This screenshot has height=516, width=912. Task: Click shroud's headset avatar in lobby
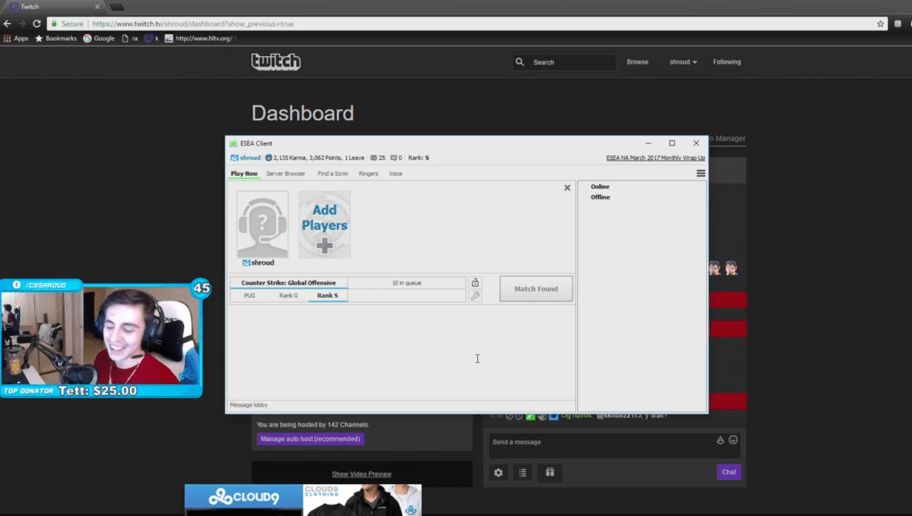pyautogui.click(x=262, y=225)
